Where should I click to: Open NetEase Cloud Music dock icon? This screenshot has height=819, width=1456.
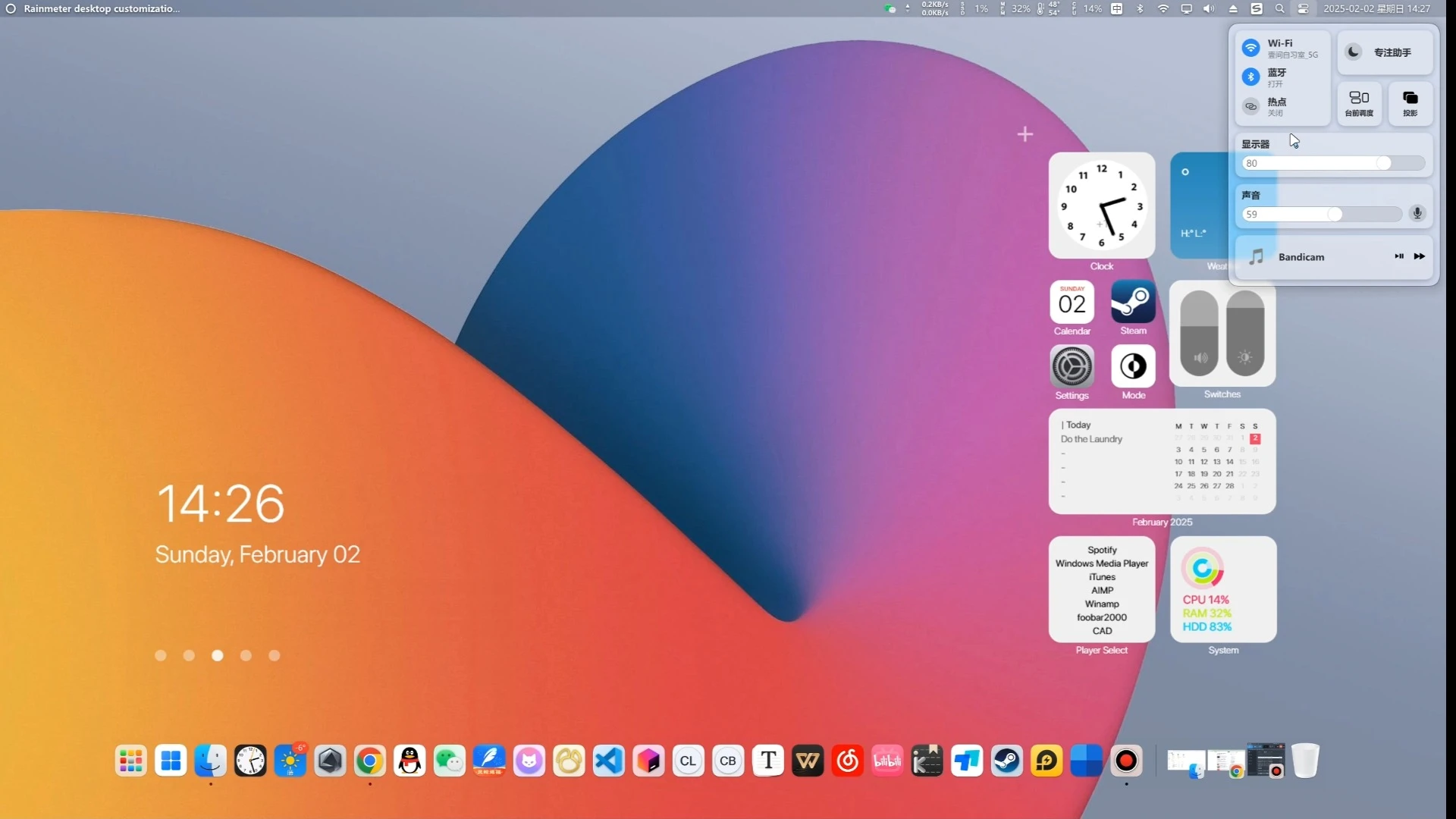(848, 761)
